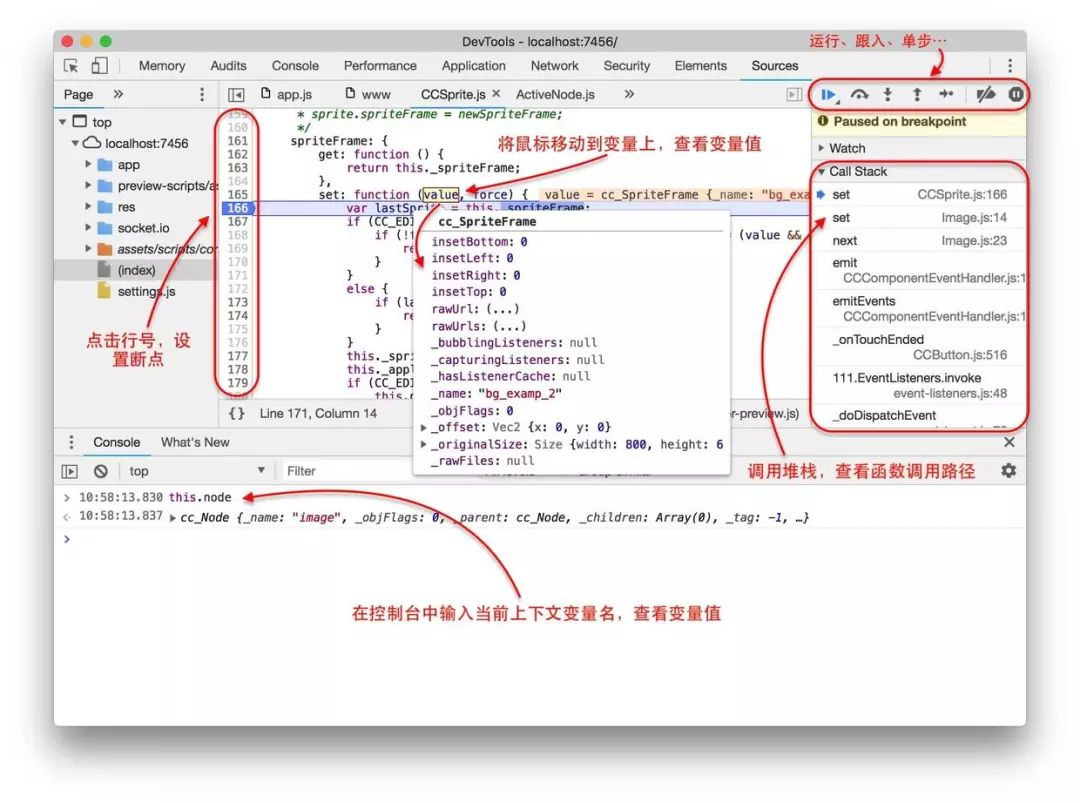
Task: Resume script execution button
Action: 829,94
